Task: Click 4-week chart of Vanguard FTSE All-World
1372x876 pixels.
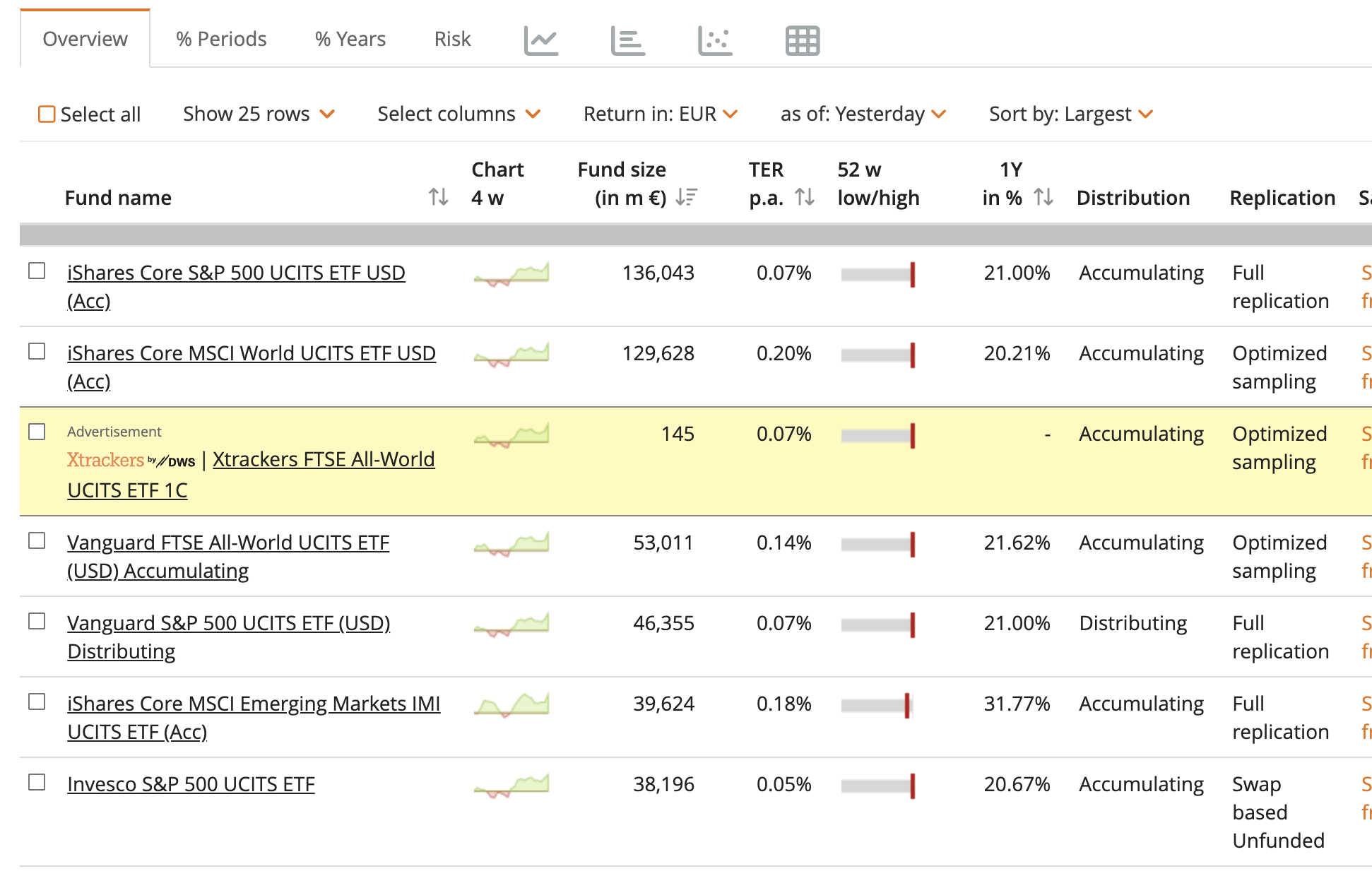Action: (511, 544)
